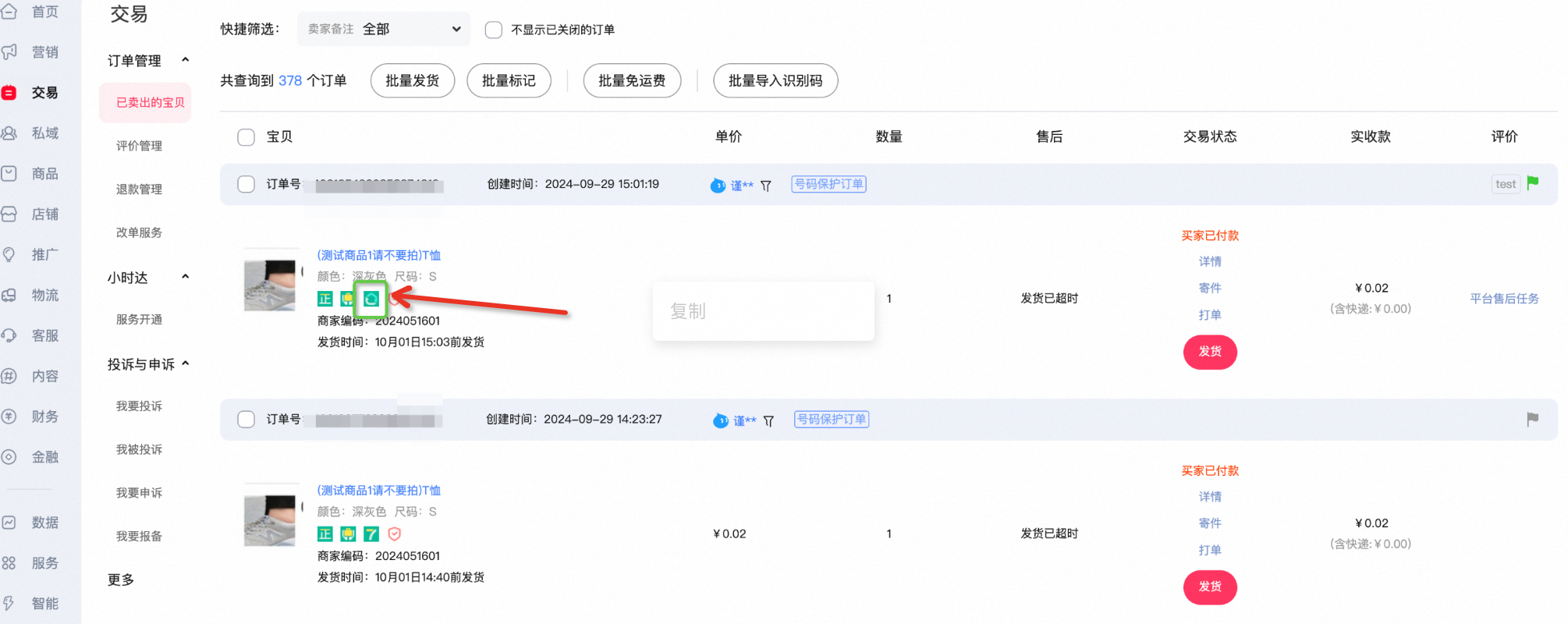The image size is (1568, 624).
Task: Click filter funnel icon in 15:01:19 order
Action: (x=766, y=186)
